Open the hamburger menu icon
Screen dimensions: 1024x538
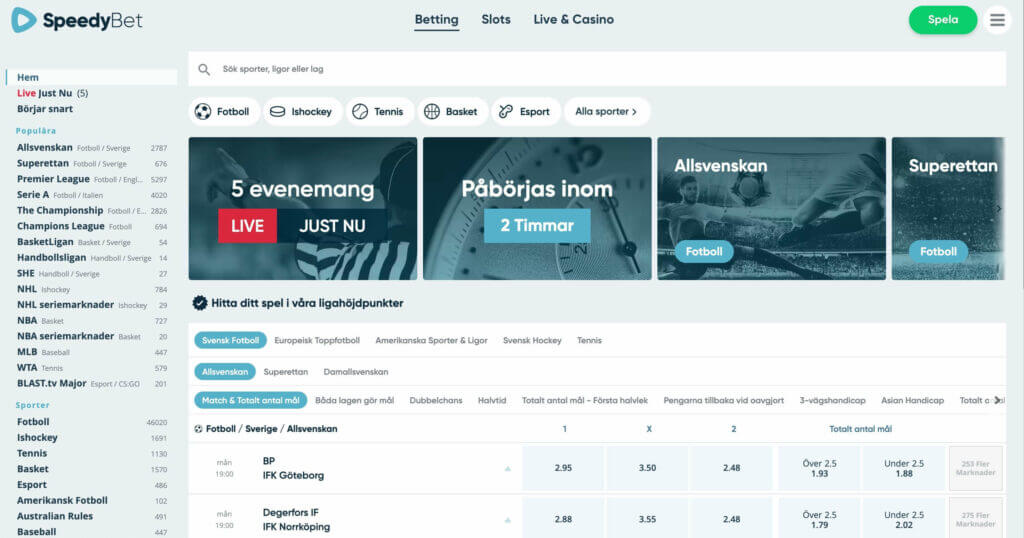pyautogui.click(x=997, y=20)
